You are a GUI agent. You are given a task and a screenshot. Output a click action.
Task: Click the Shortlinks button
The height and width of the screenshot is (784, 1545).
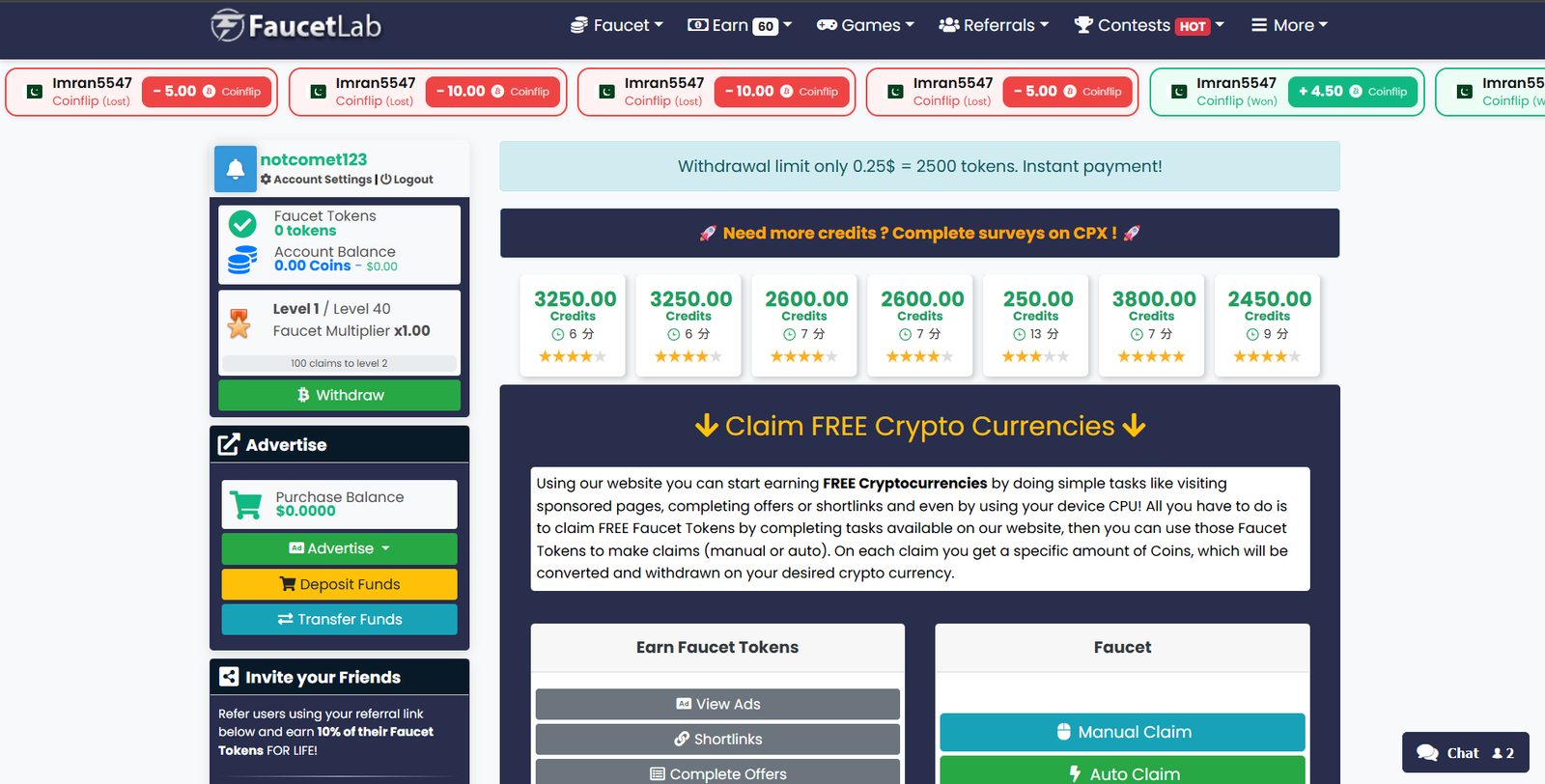coord(717,739)
